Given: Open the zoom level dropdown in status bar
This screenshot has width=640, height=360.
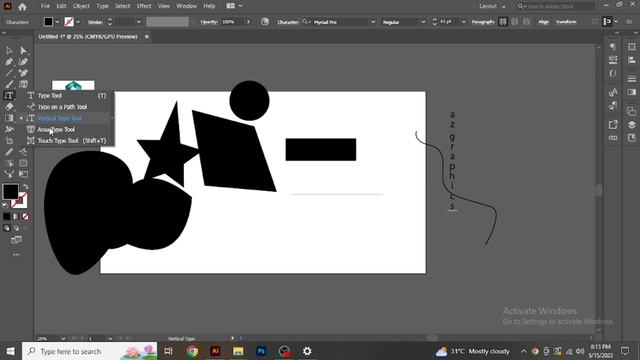Looking at the screenshot, I should 63,338.
